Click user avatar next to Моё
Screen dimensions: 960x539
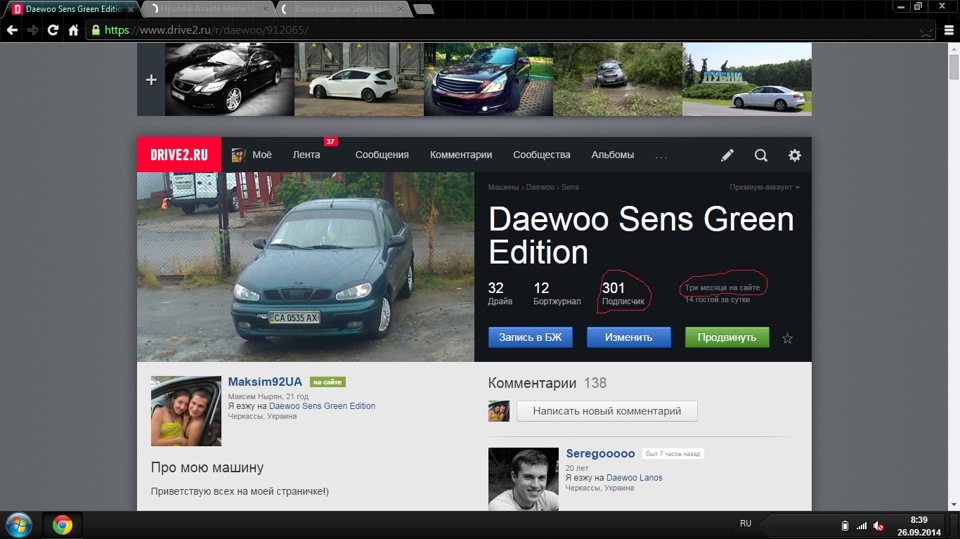238,155
